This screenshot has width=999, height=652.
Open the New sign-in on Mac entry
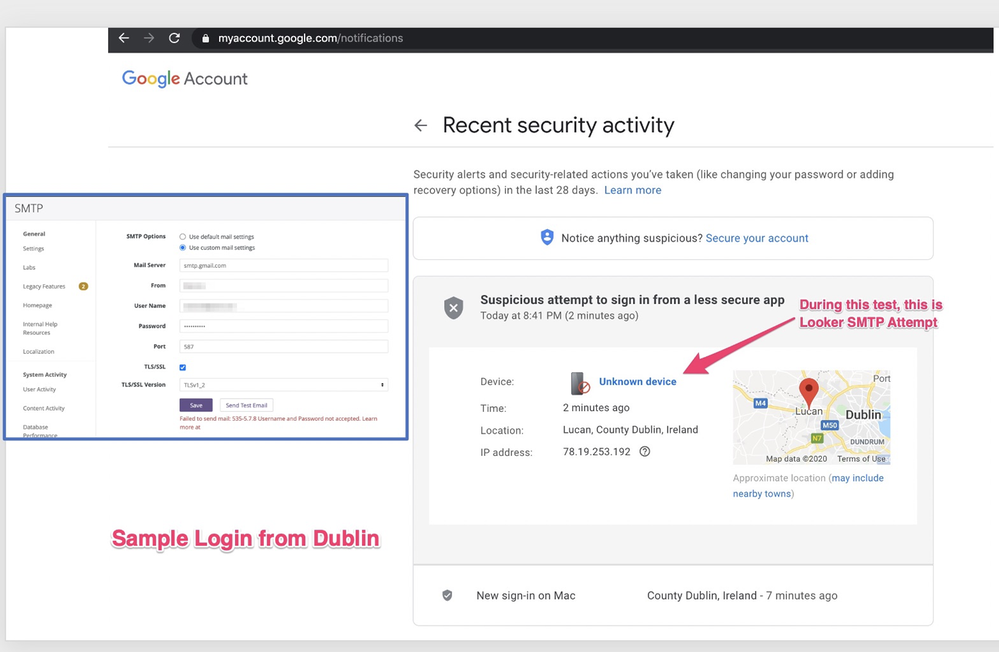click(x=673, y=595)
